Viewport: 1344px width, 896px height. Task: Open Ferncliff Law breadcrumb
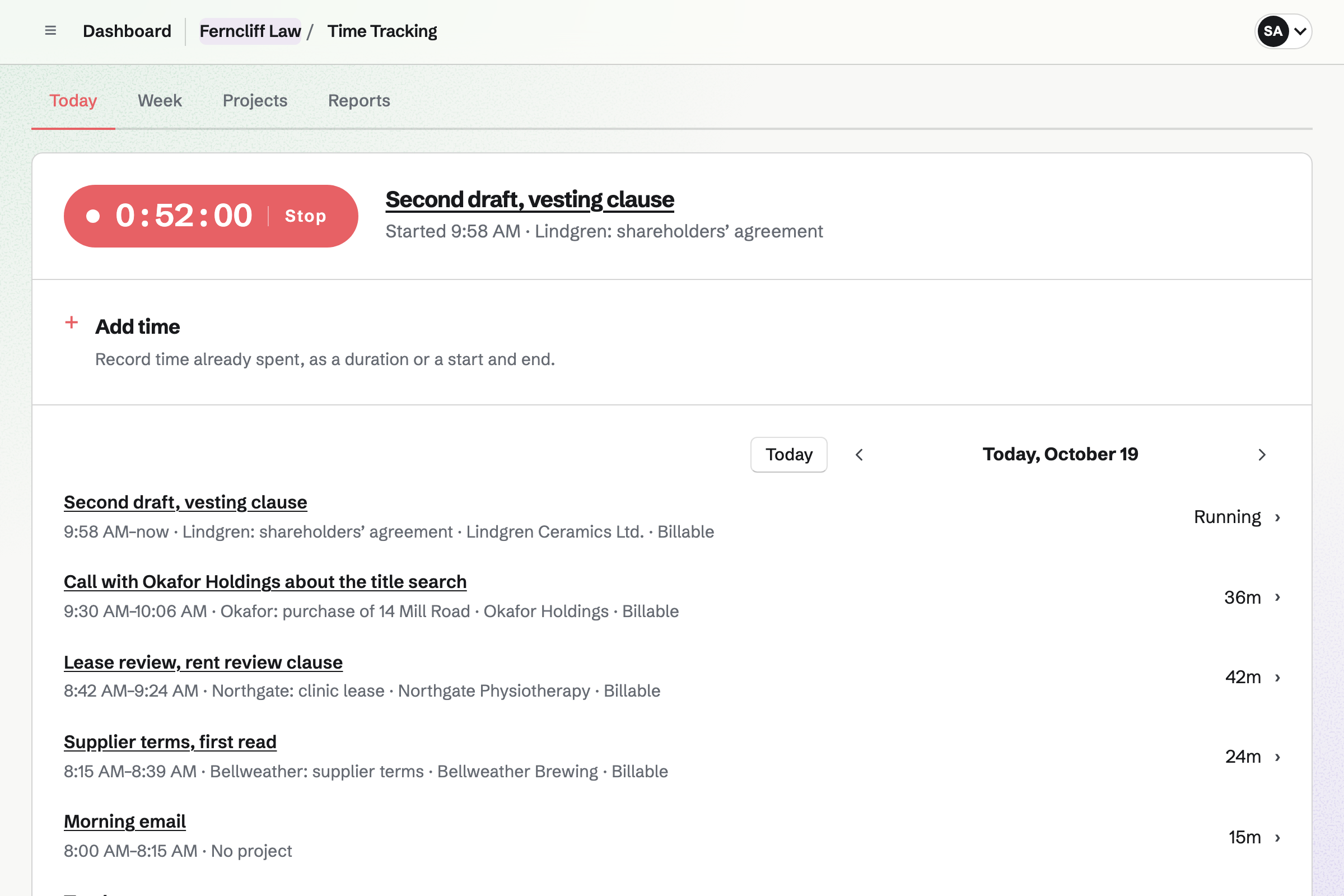pos(250,31)
